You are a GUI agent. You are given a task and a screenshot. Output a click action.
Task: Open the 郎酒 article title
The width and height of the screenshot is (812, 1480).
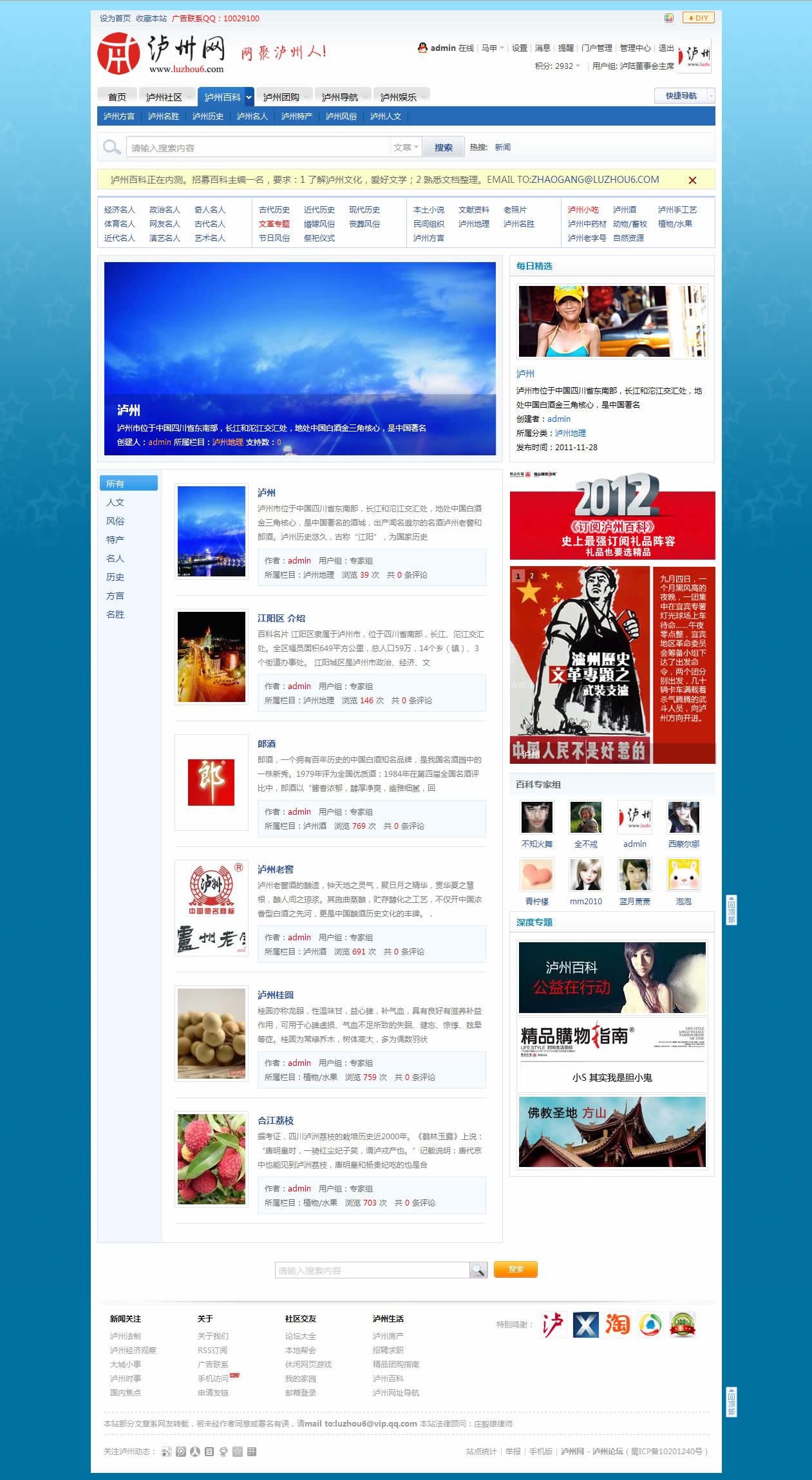pos(267,744)
